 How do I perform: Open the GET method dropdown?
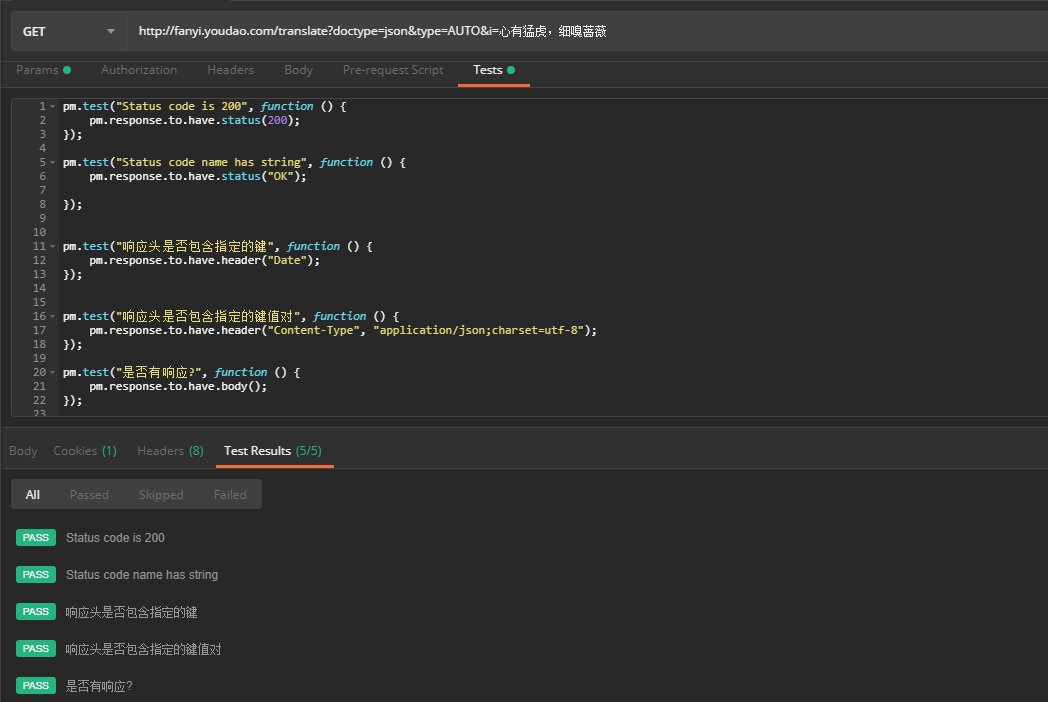pyautogui.click(x=69, y=31)
